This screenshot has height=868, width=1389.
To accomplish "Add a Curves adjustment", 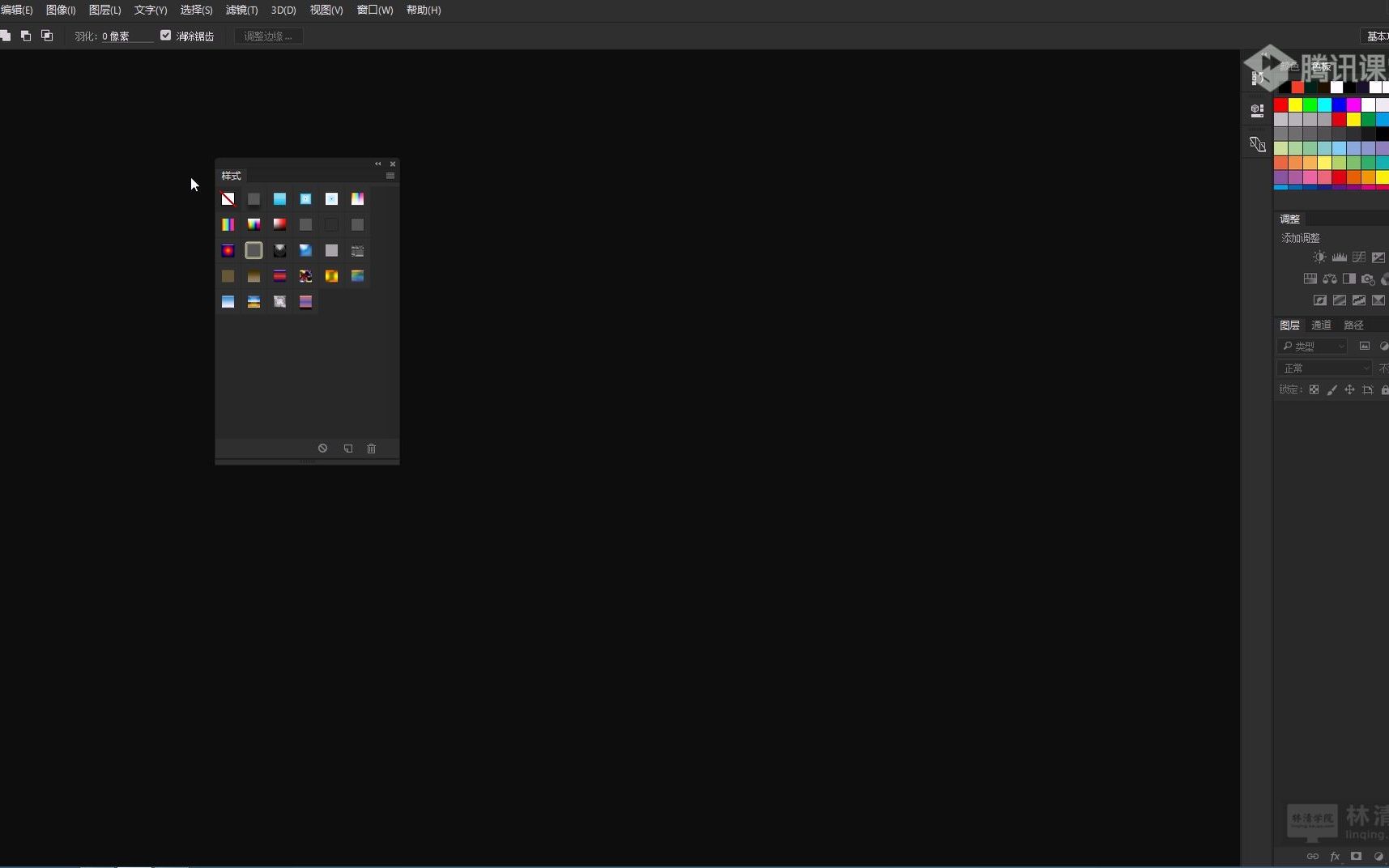I will pyautogui.click(x=1359, y=257).
